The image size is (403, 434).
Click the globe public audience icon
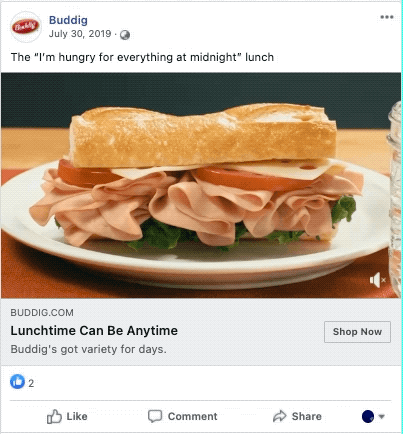coord(125,35)
